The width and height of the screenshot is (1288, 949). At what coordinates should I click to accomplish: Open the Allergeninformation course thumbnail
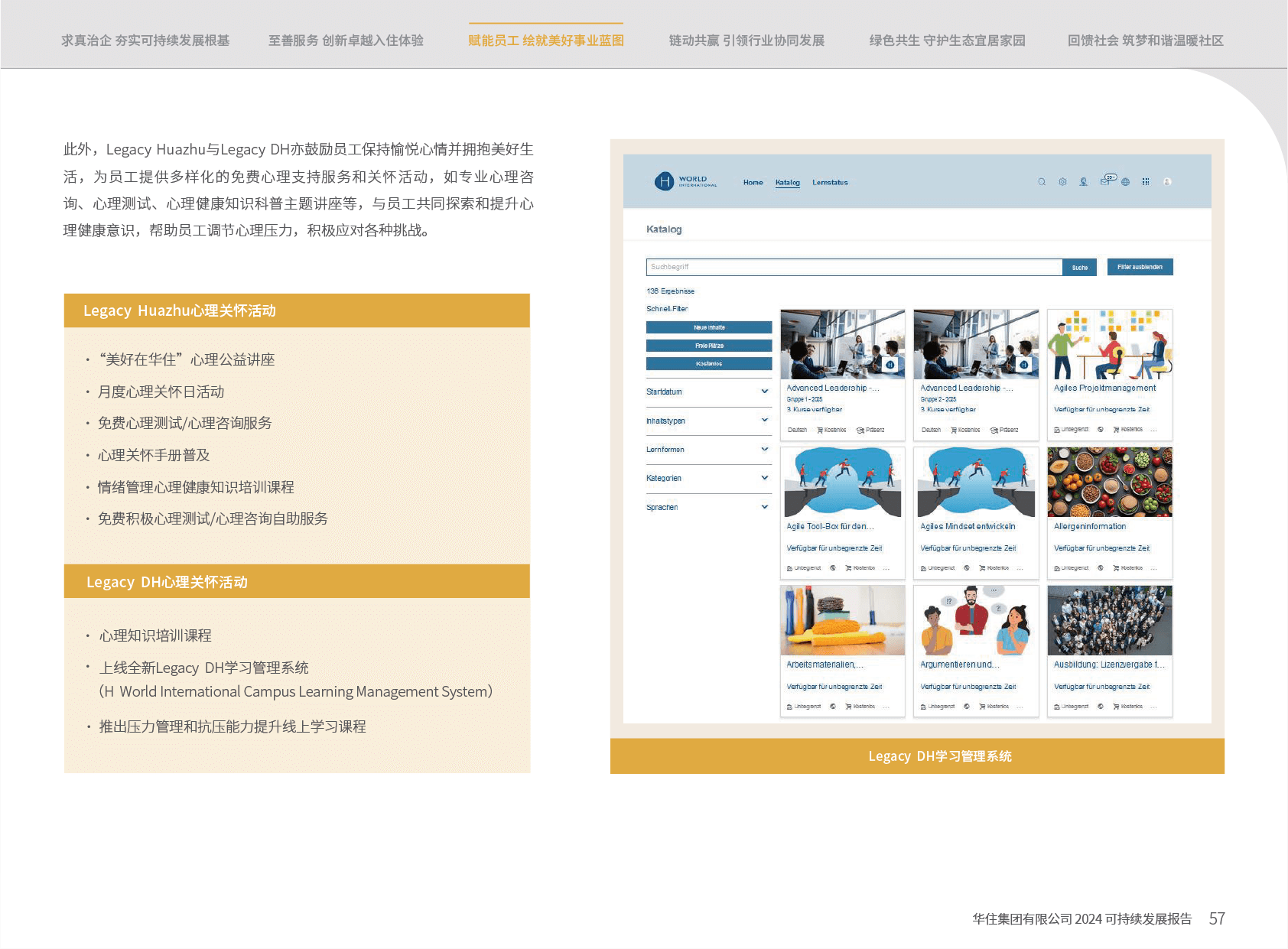(1109, 483)
